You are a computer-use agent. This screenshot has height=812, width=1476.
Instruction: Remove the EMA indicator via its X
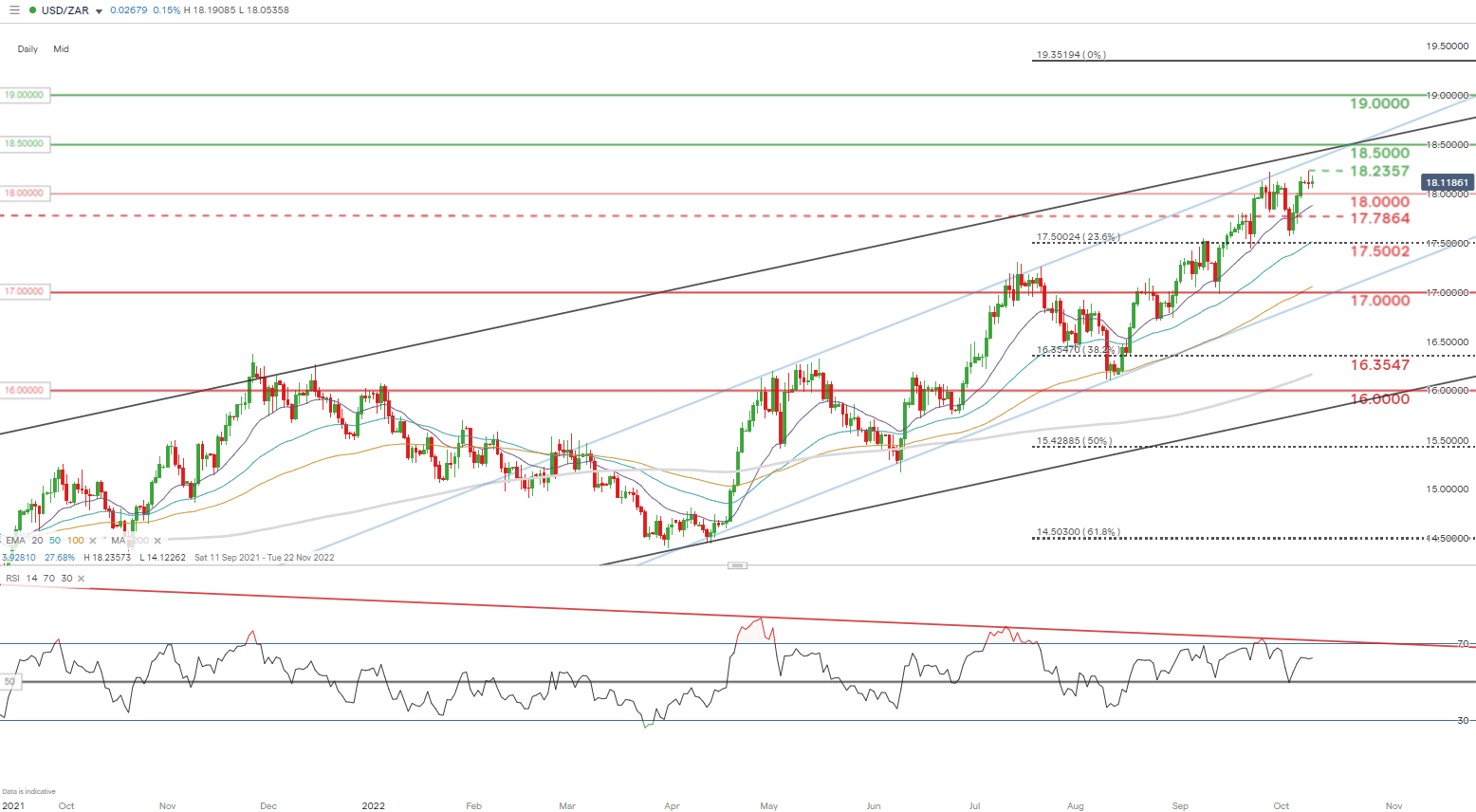pyautogui.click(x=93, y=541)
